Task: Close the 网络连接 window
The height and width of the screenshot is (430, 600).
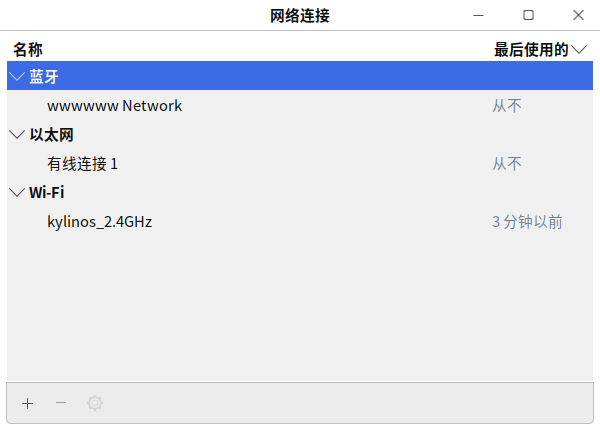Action: 578,15
